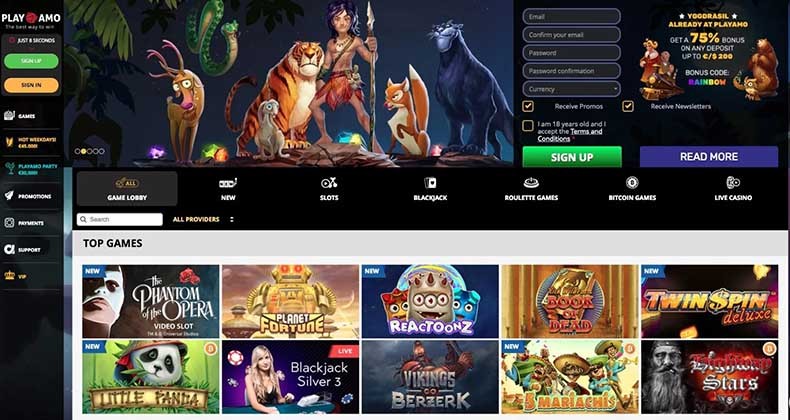790x420 pixels.
Task: Select the Slots category icon
Action: (x=329, y=183)
